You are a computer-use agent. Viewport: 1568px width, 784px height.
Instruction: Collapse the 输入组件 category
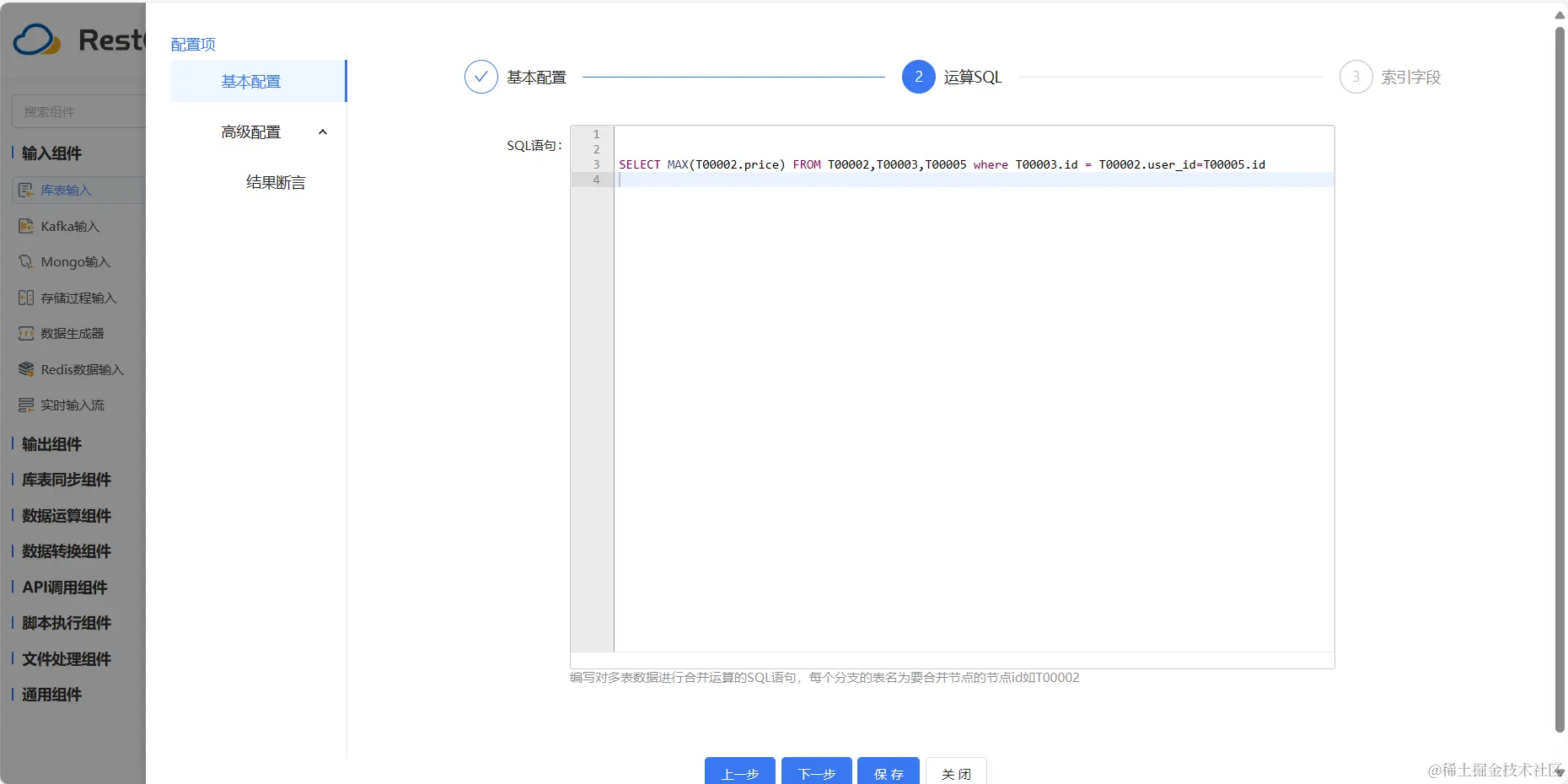[51, 153]
